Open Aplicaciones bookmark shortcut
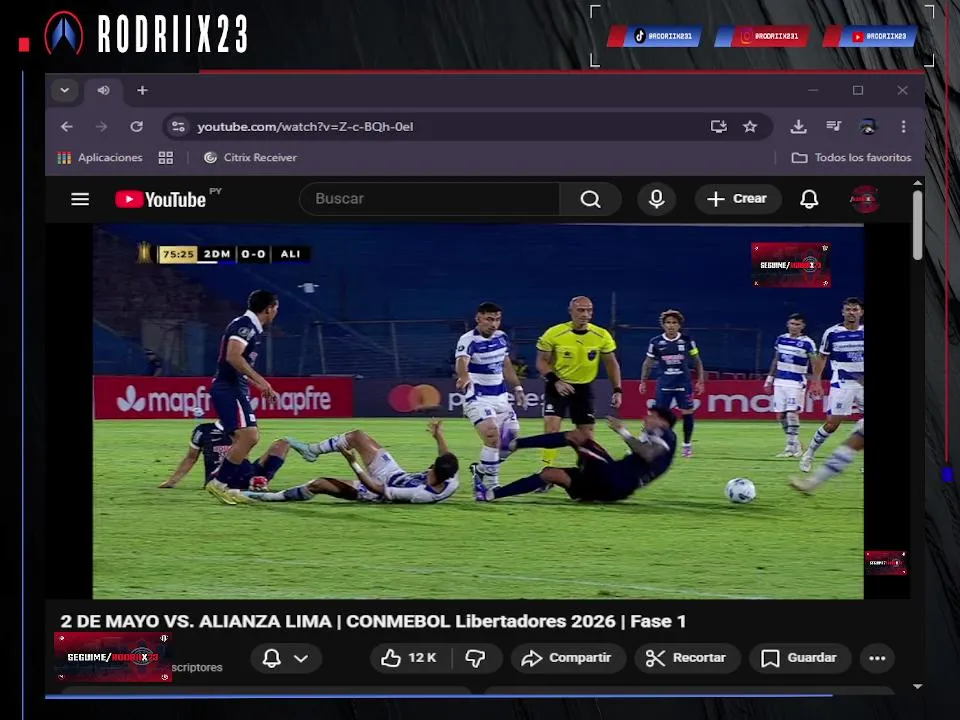The image size is (960, 720). [100, 158]
